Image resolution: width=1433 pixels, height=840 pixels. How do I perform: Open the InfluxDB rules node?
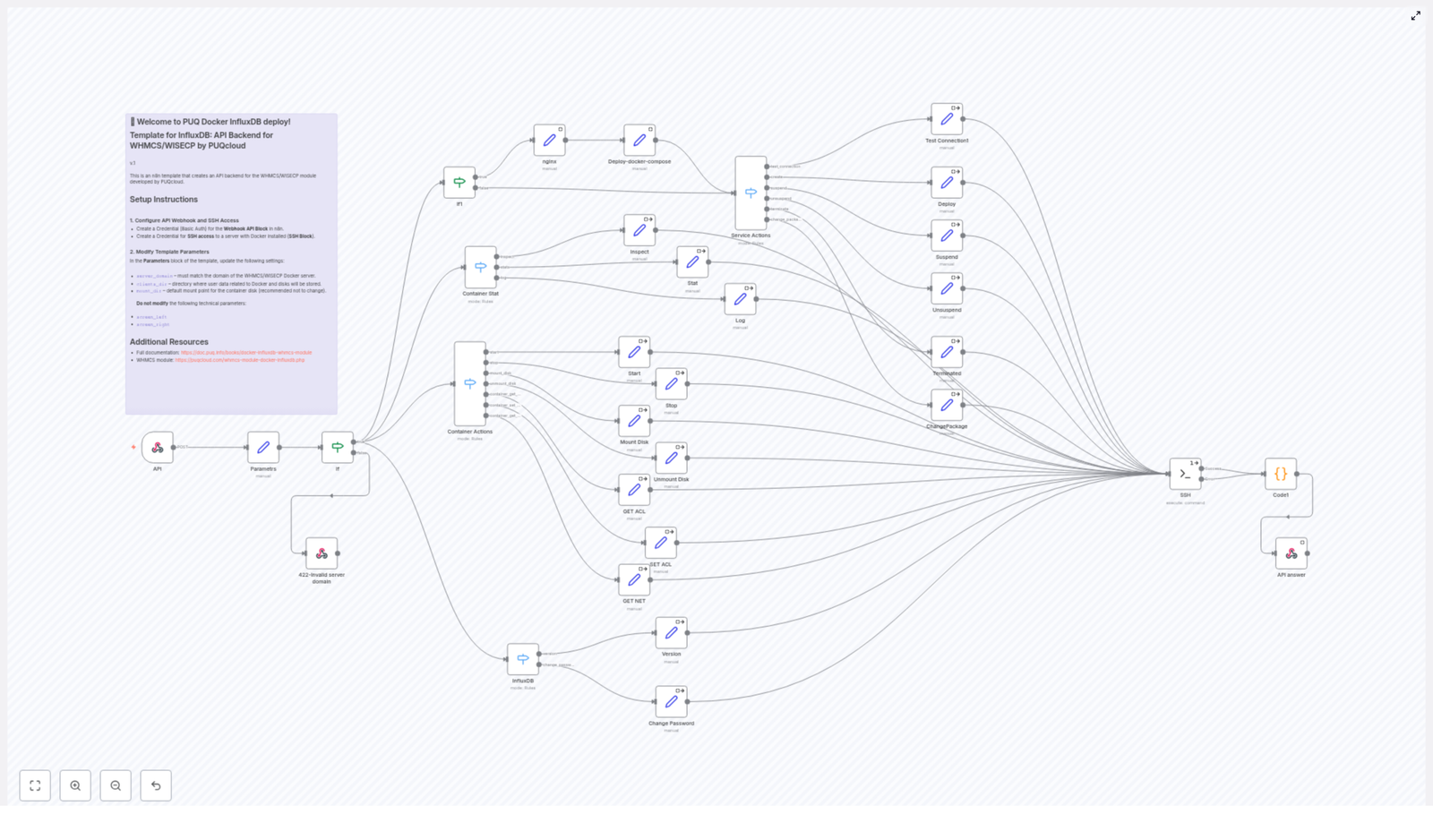click(522, 656)
